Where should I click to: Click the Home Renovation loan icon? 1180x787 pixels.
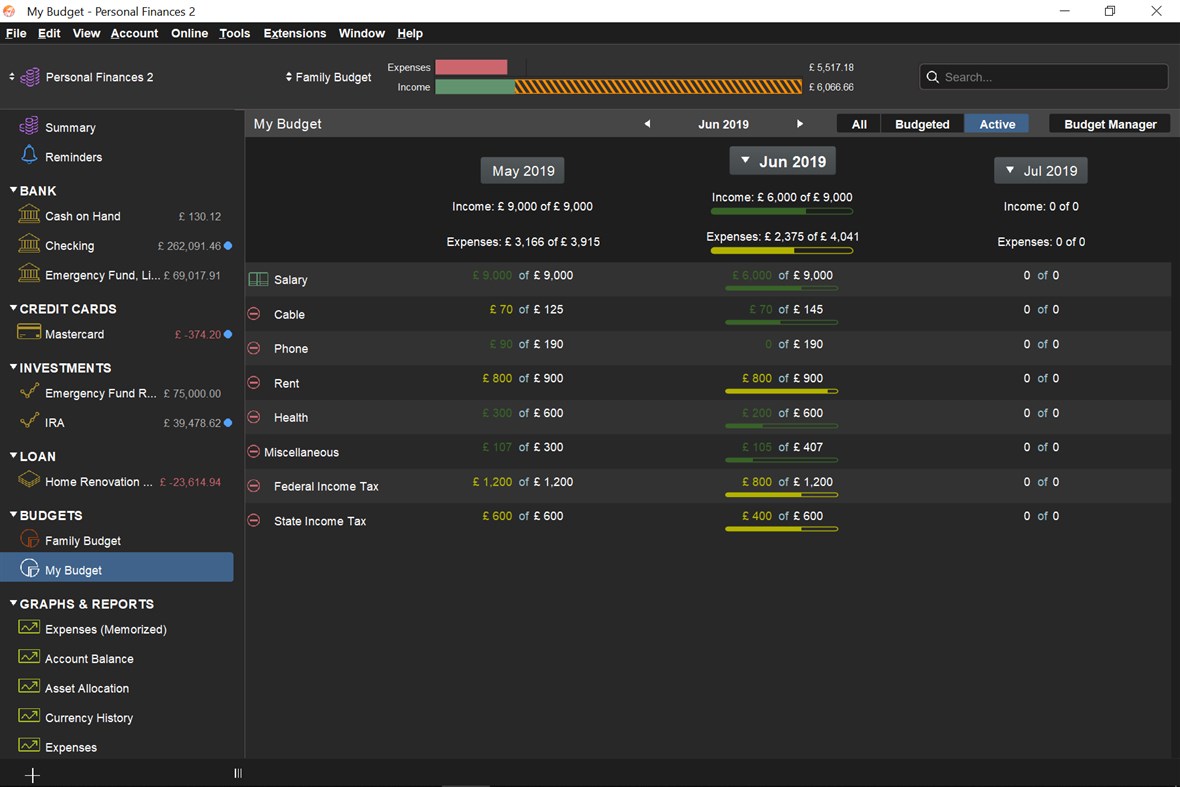[29, 479]
